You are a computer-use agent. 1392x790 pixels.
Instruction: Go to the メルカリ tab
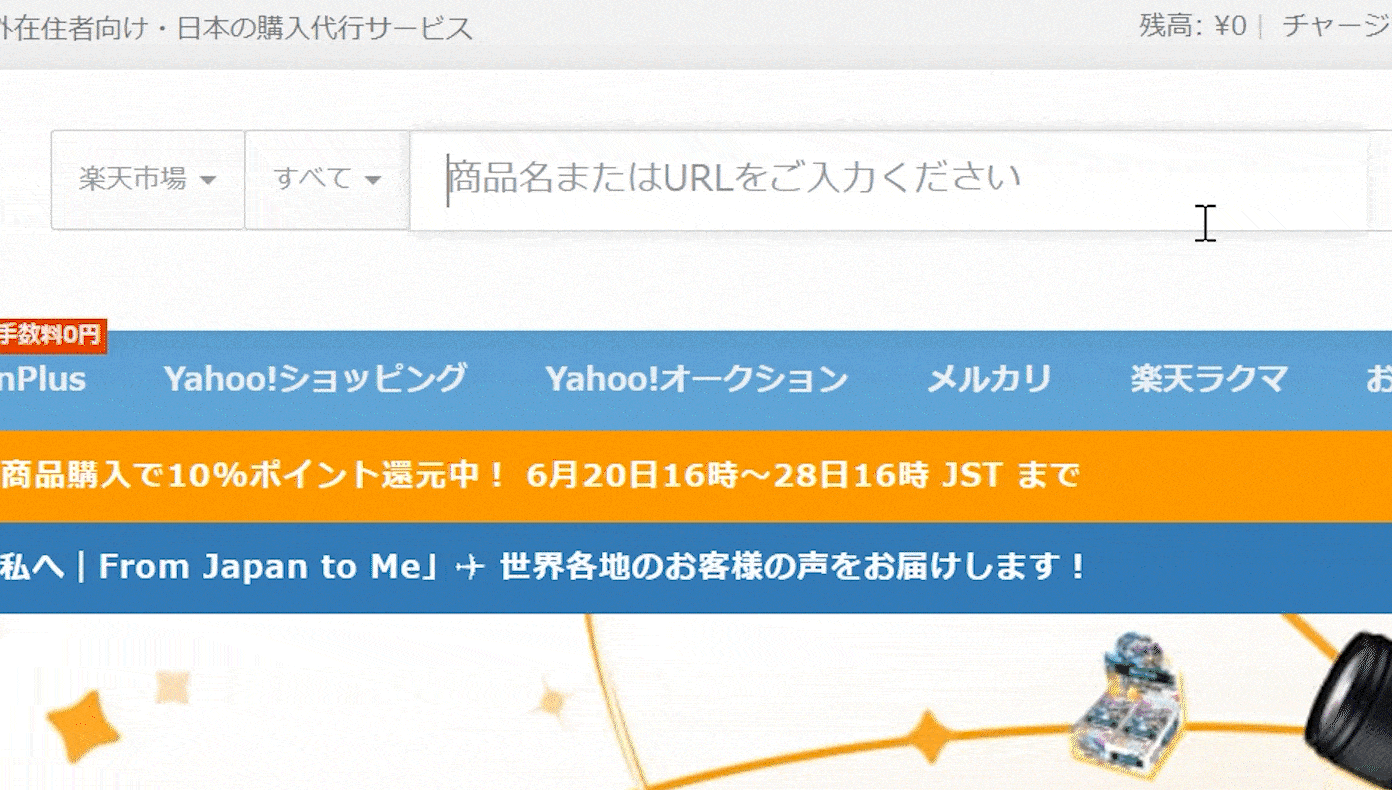(989, 379)
